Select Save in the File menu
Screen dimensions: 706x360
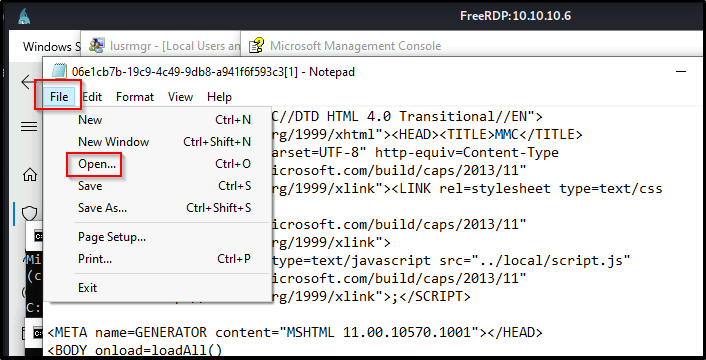165,185
